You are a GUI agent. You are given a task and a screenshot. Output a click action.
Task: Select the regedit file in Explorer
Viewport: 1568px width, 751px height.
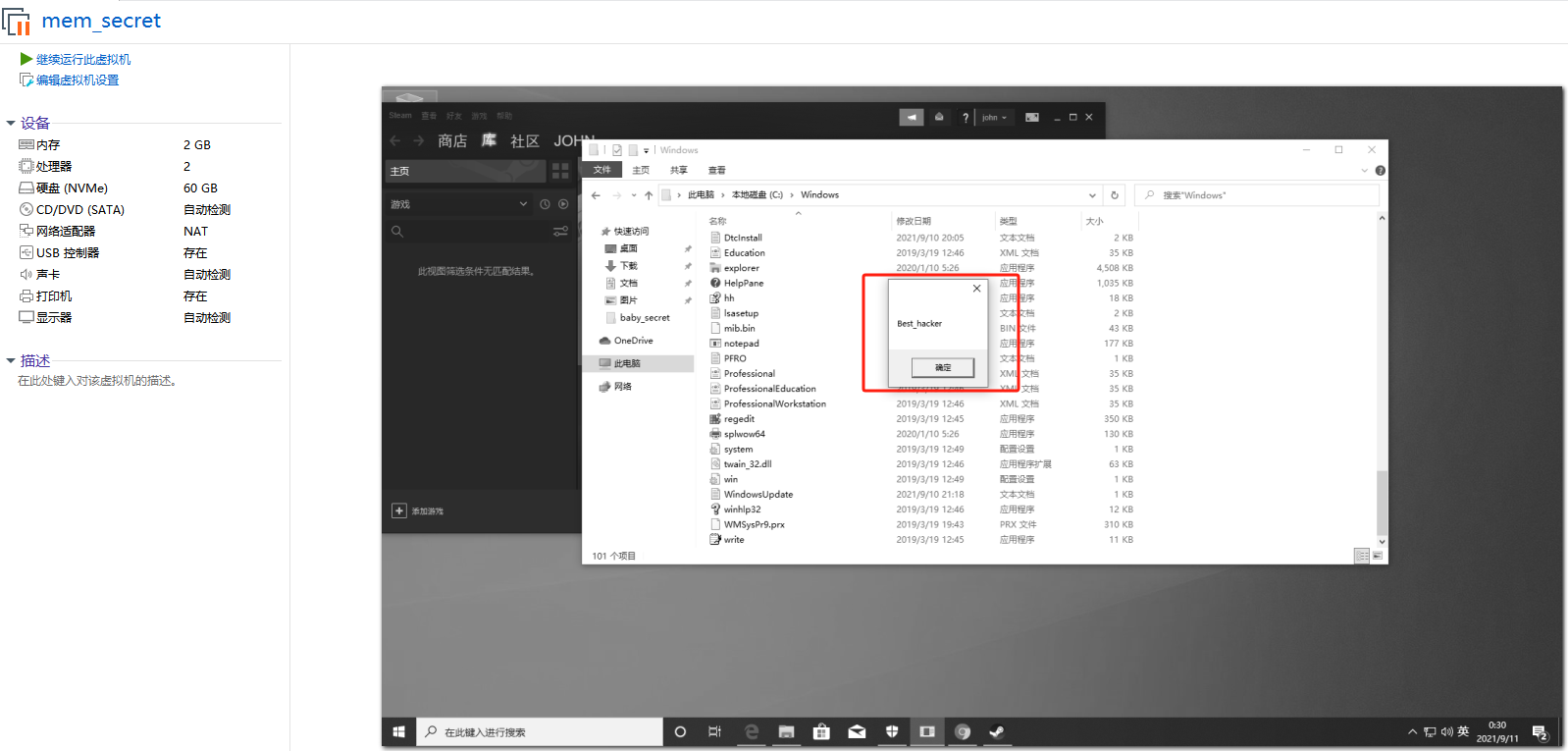click(739, 419)
